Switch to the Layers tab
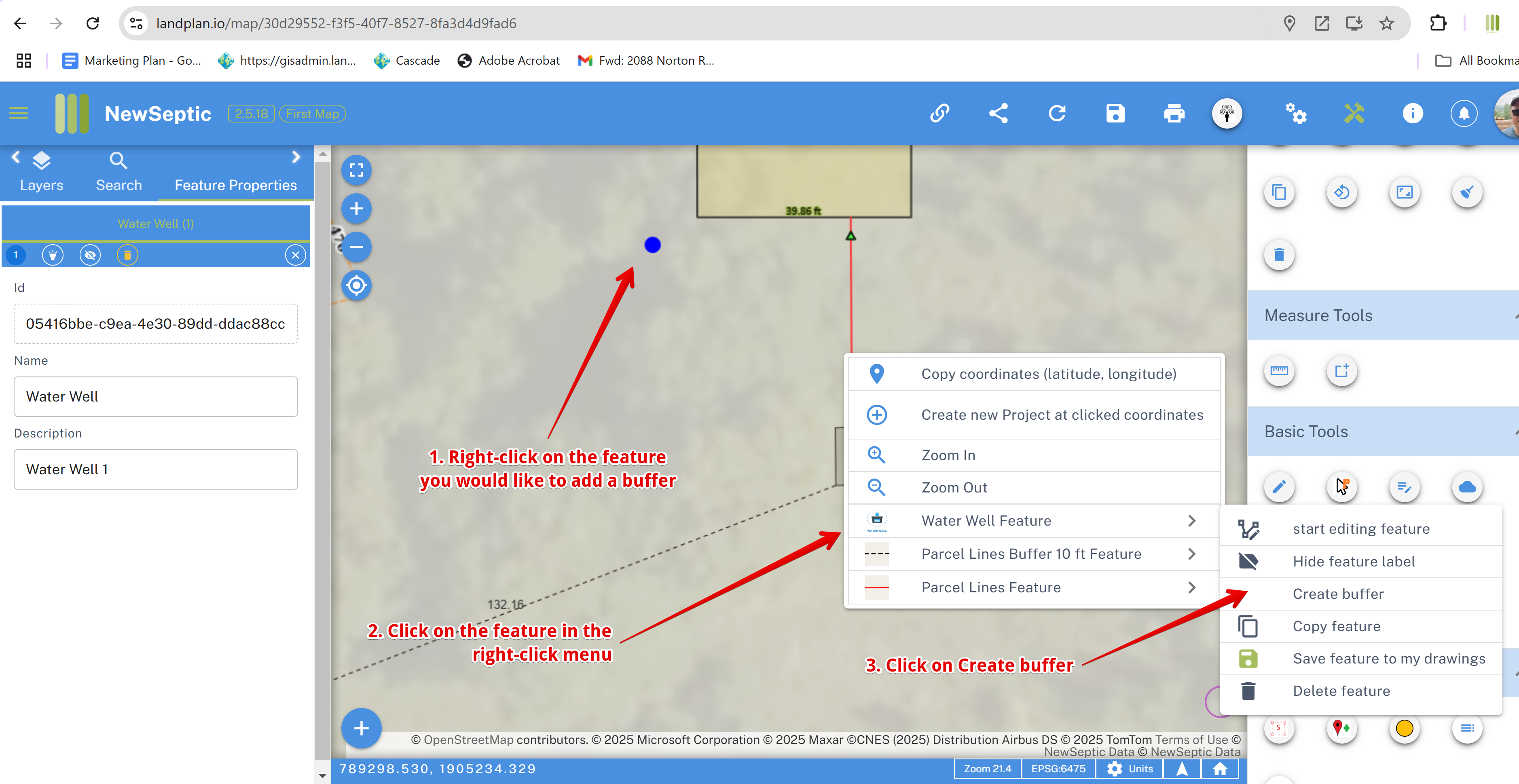Image resolution: width=1519 pixels, height=784 pixels. tap(41, 172)
